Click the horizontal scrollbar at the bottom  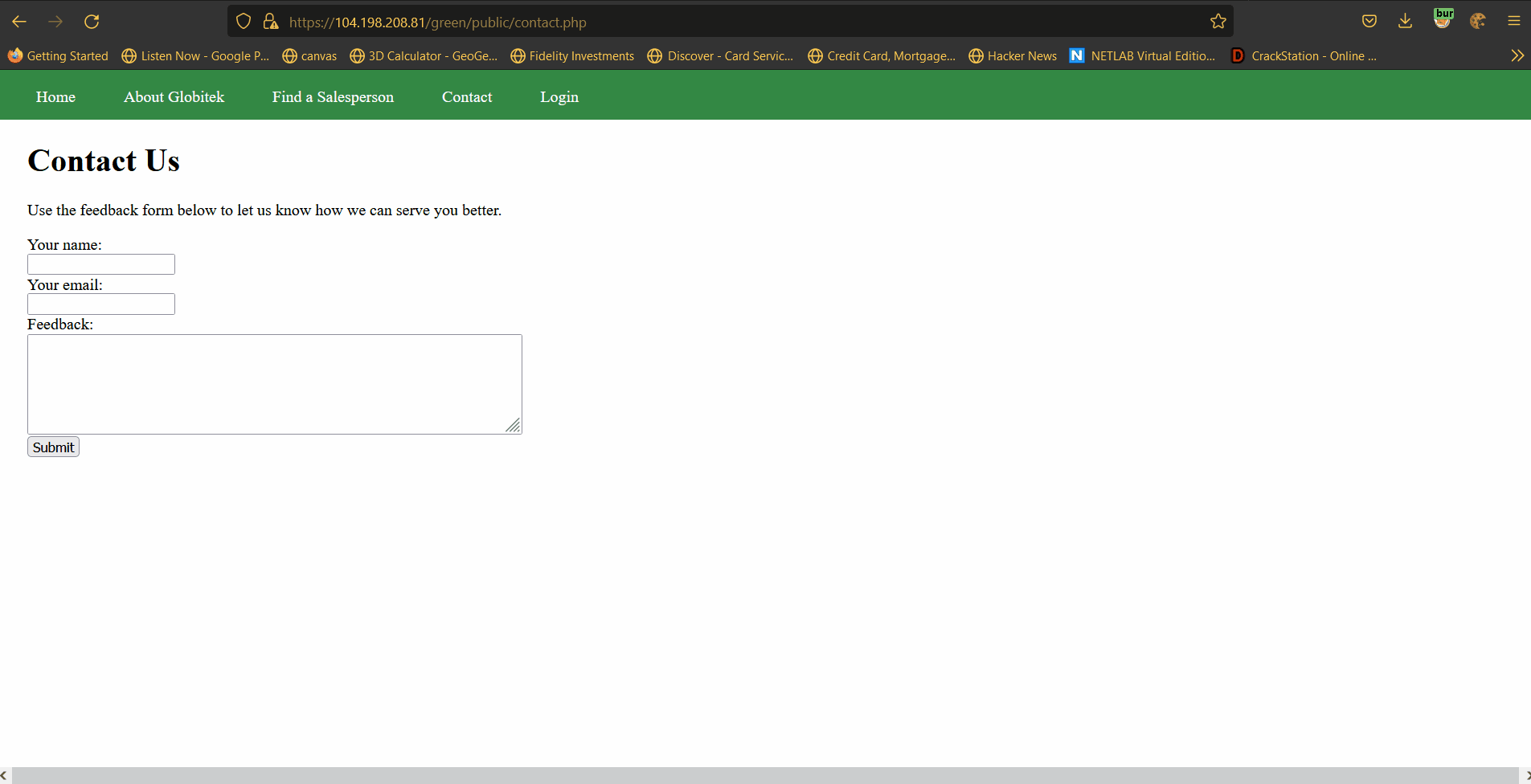tap(765, 775)
